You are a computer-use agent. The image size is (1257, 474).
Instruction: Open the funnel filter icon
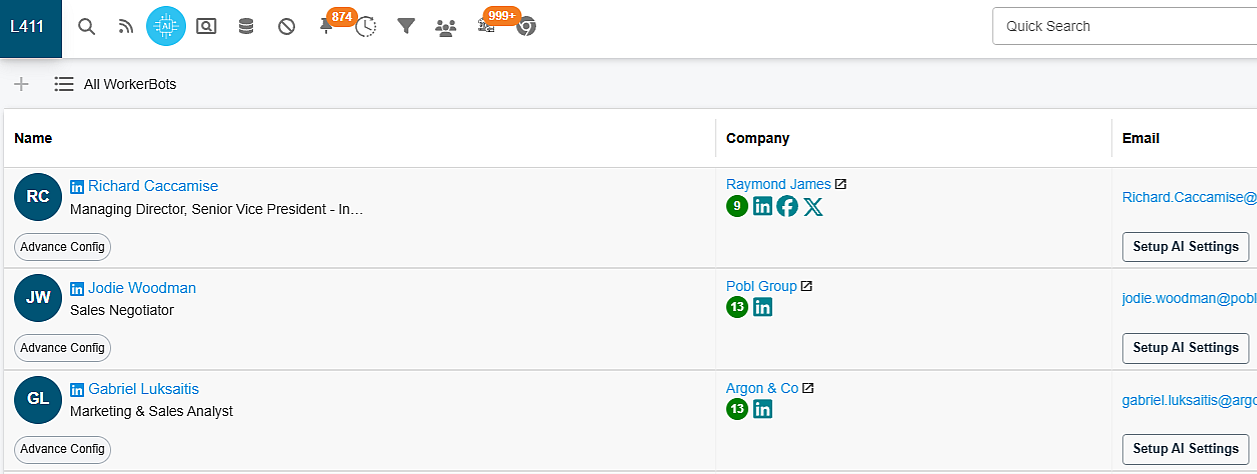click(406, 27)
